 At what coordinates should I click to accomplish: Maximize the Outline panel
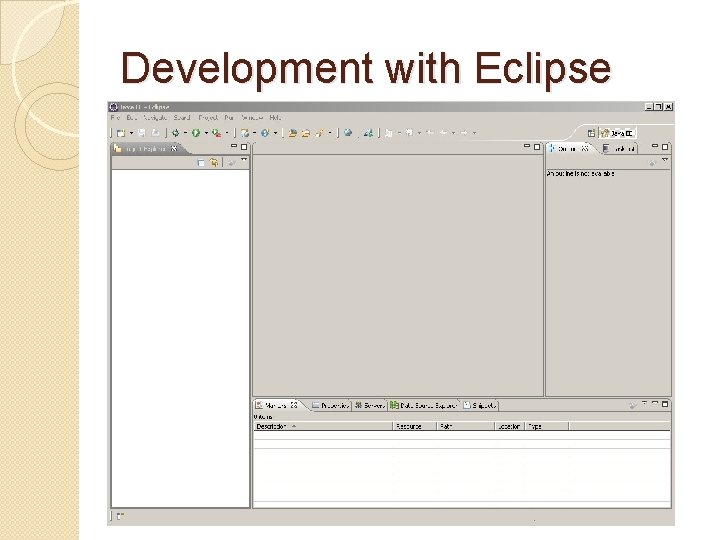(665, 147)
